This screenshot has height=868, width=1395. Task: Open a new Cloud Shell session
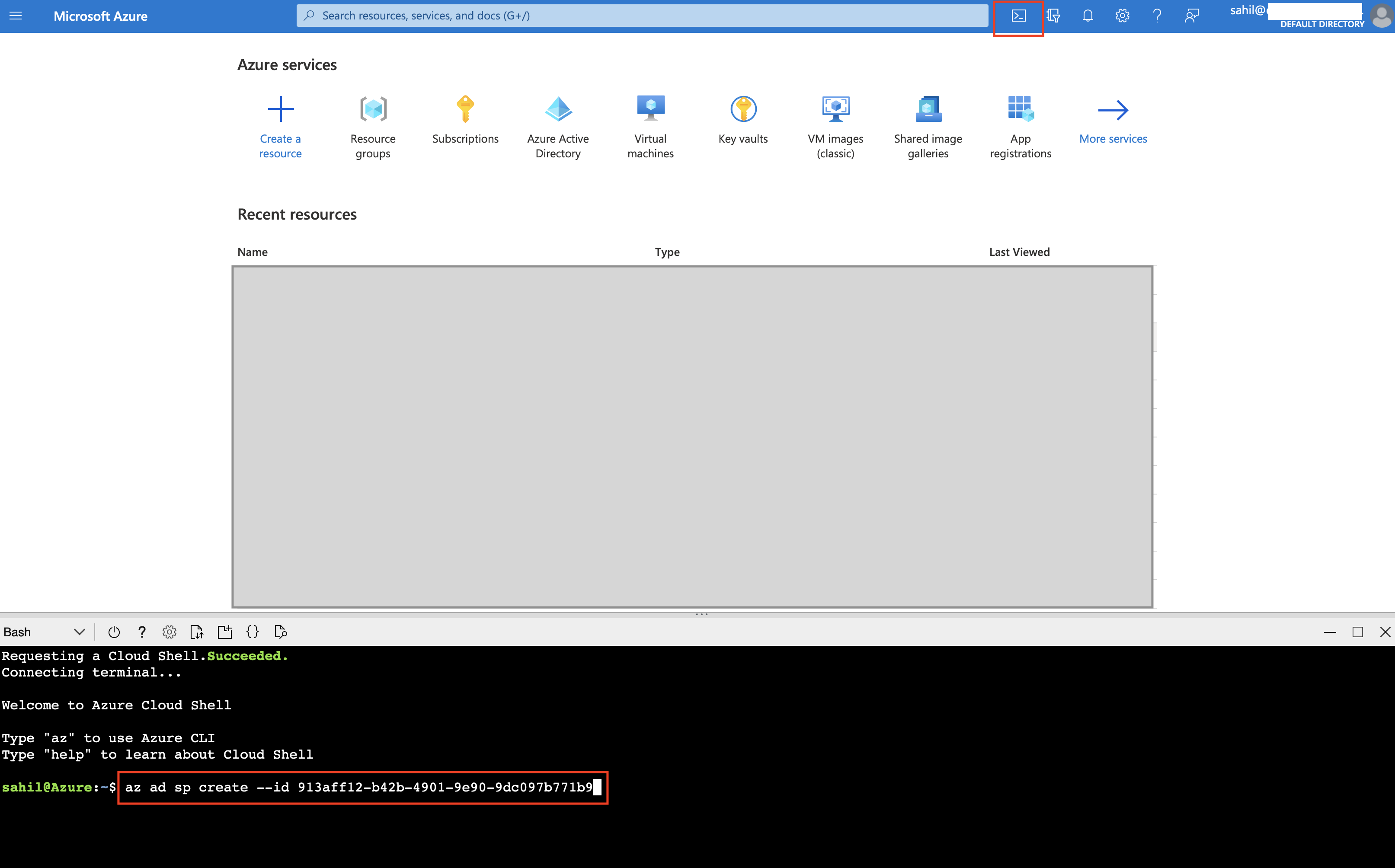[224, 632]
